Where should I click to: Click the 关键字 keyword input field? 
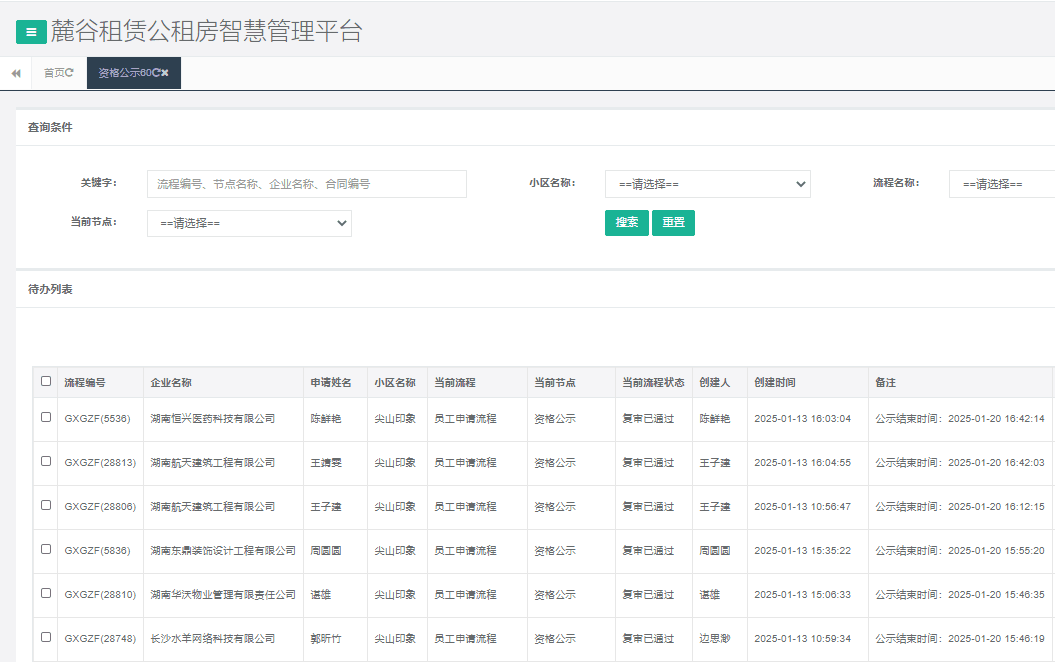[x=305, y=184]
